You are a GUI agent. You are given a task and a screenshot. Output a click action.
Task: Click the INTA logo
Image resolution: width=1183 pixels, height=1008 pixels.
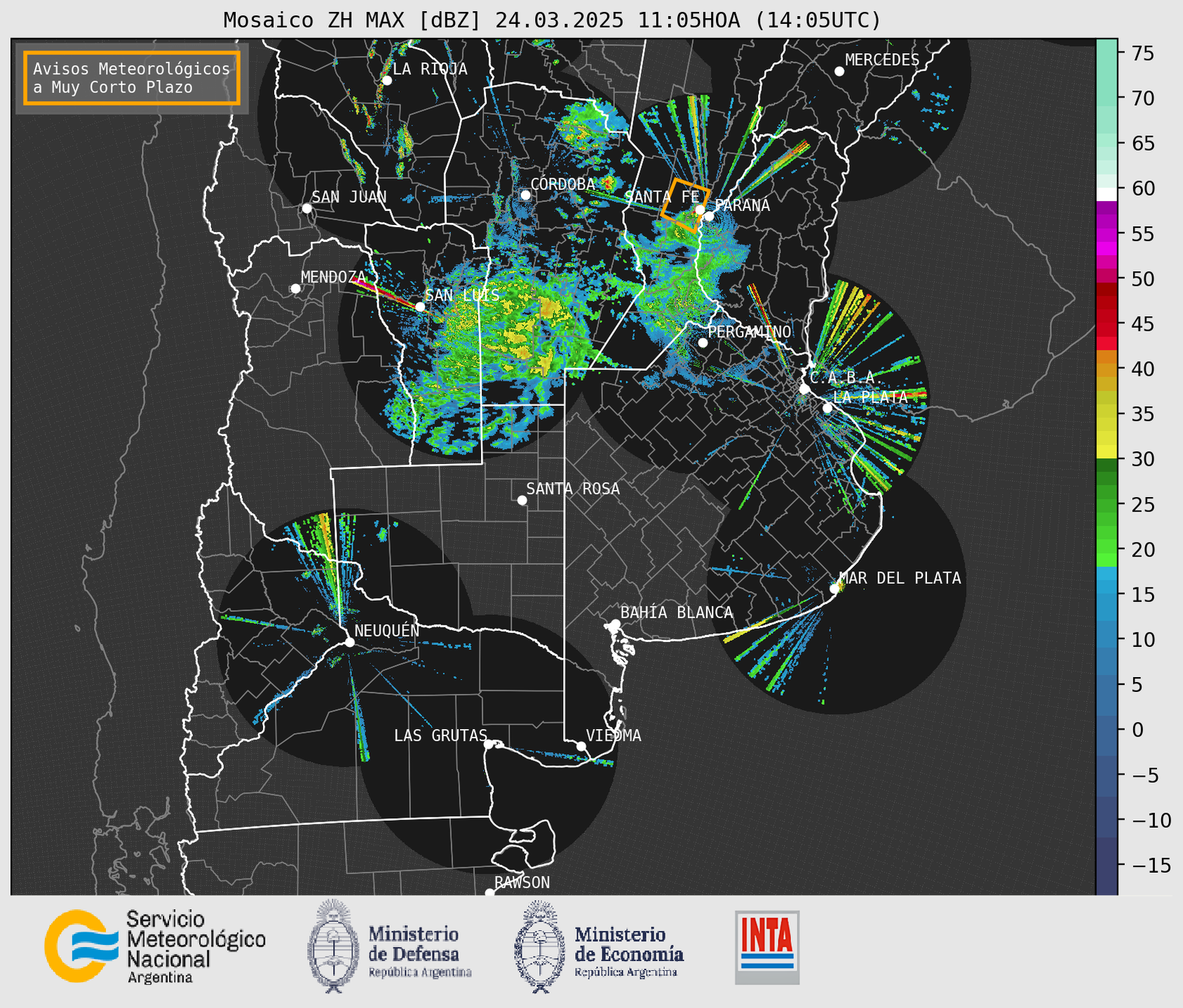pos(767,947)
